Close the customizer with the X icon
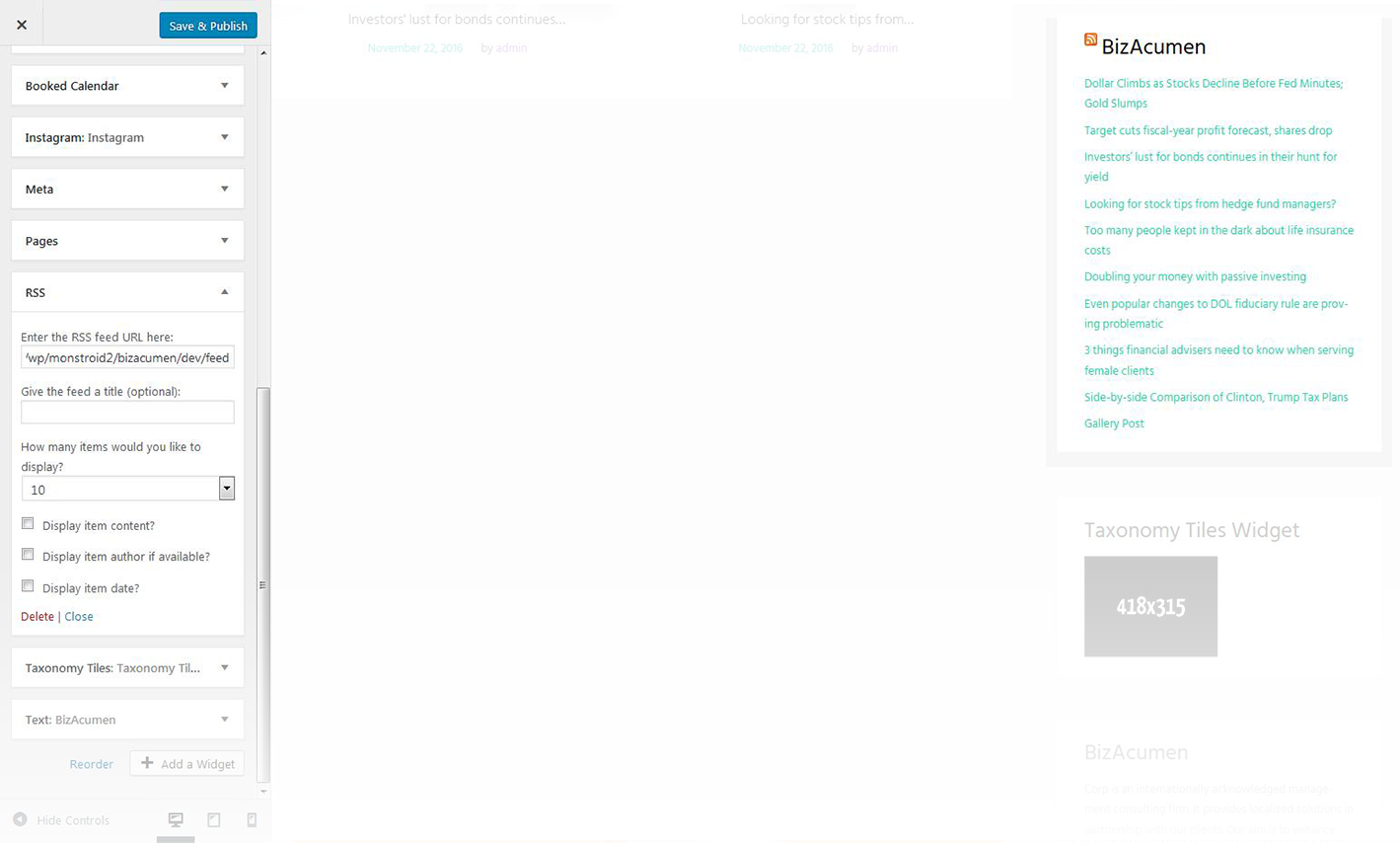The height and width of the screenshot is (843, 1400). click(22, 25)
